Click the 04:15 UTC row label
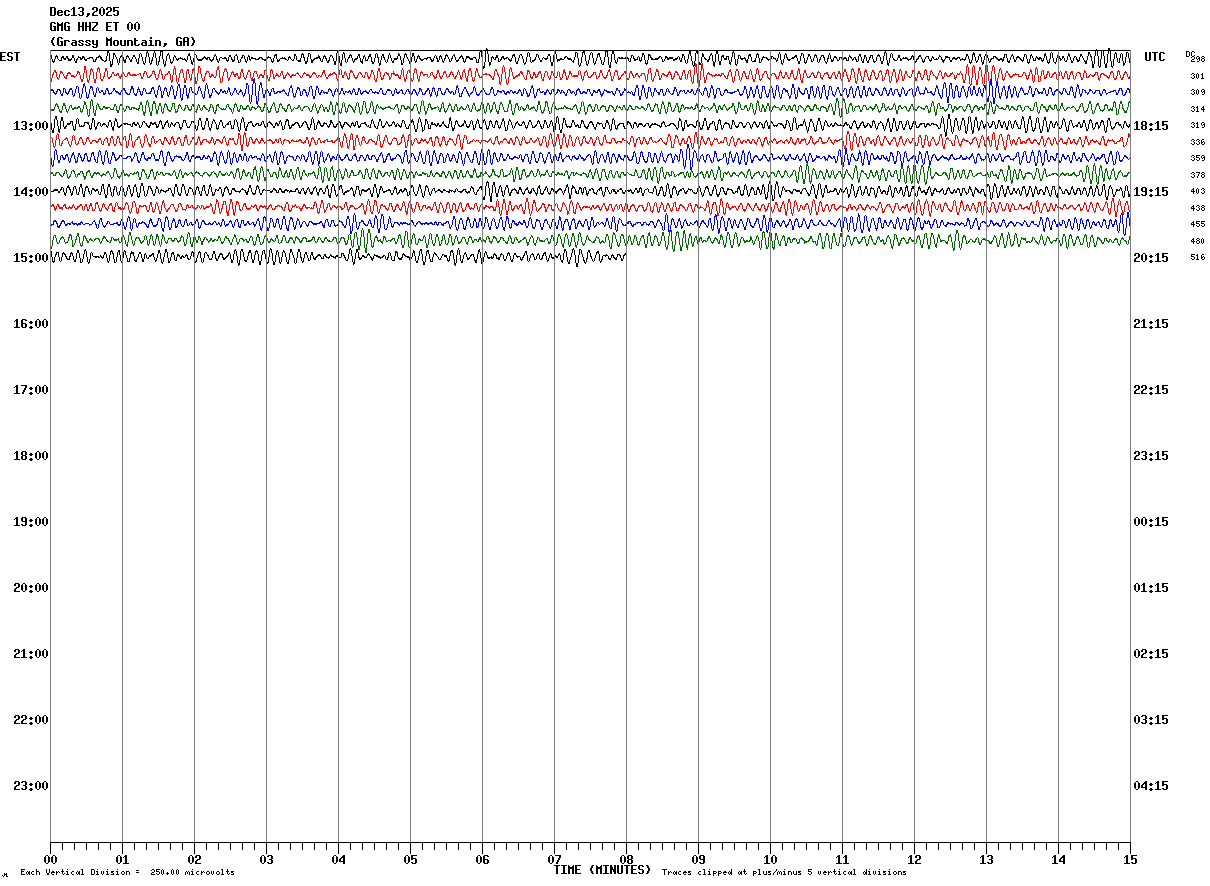 pyautogui.click(x=1150, y=786)
